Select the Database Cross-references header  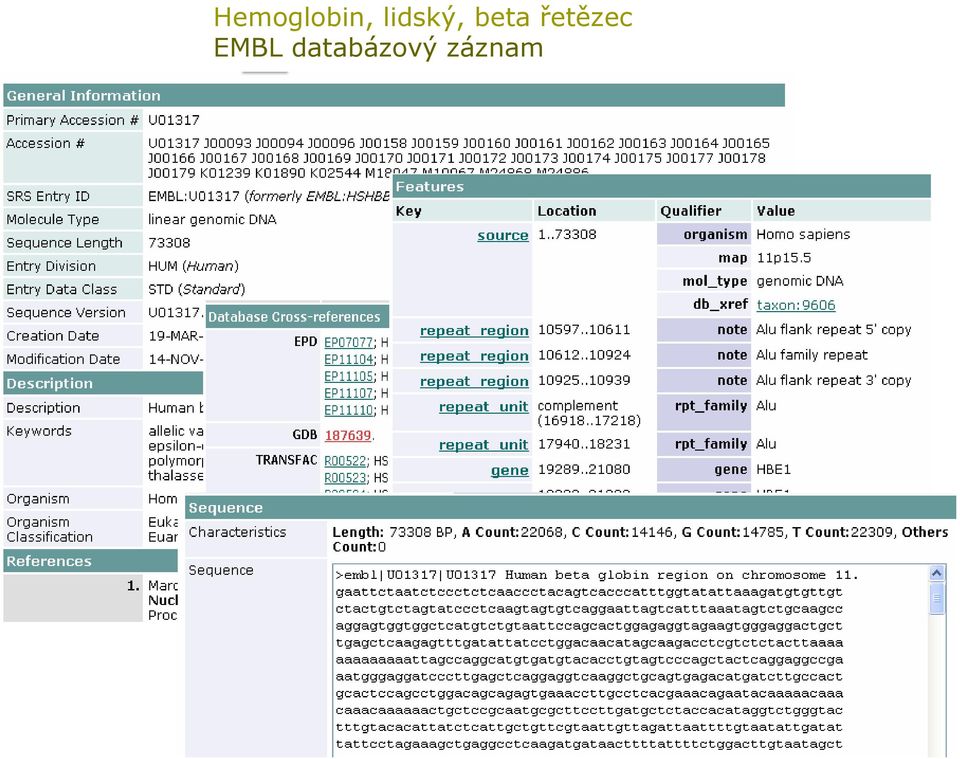297,316
